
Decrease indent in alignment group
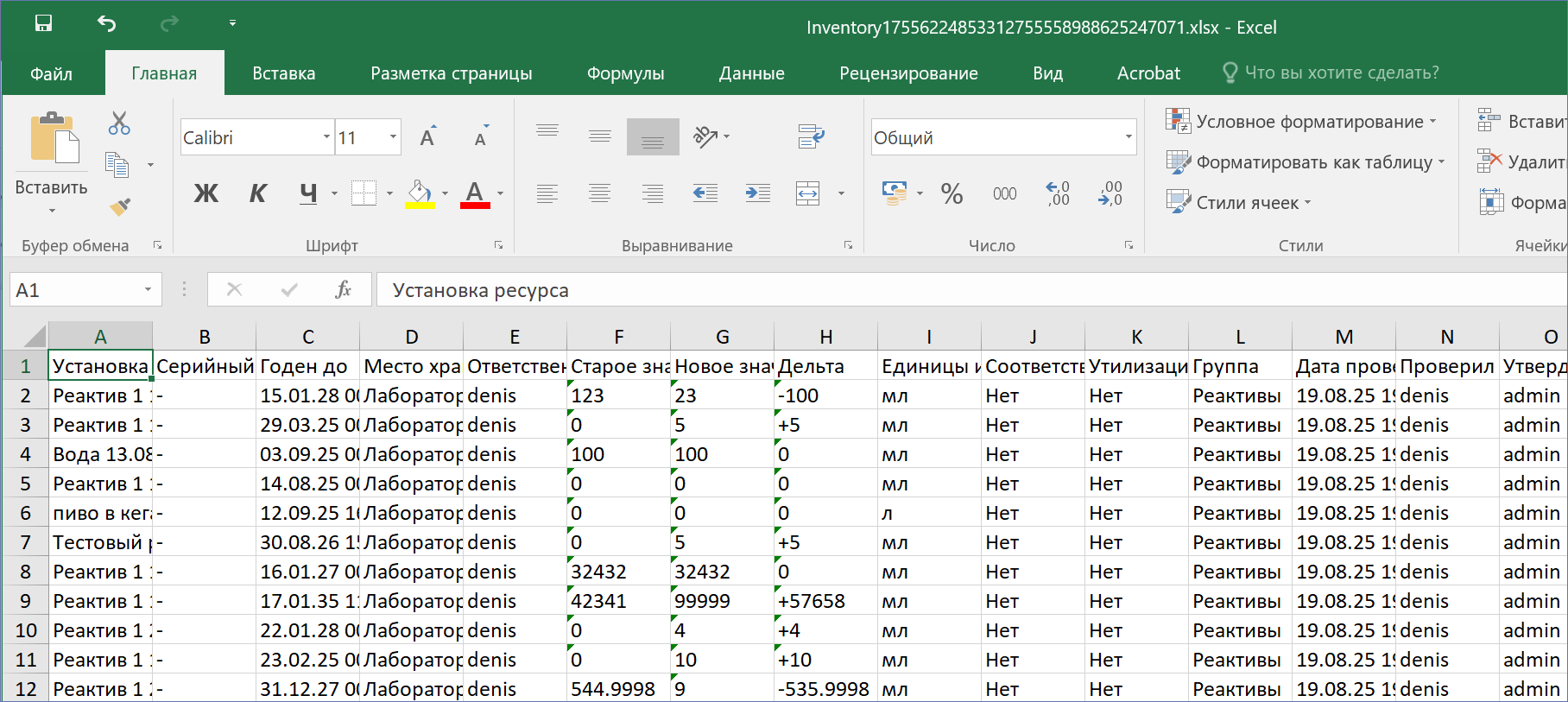pyautogui.click(x=705, y=193)
